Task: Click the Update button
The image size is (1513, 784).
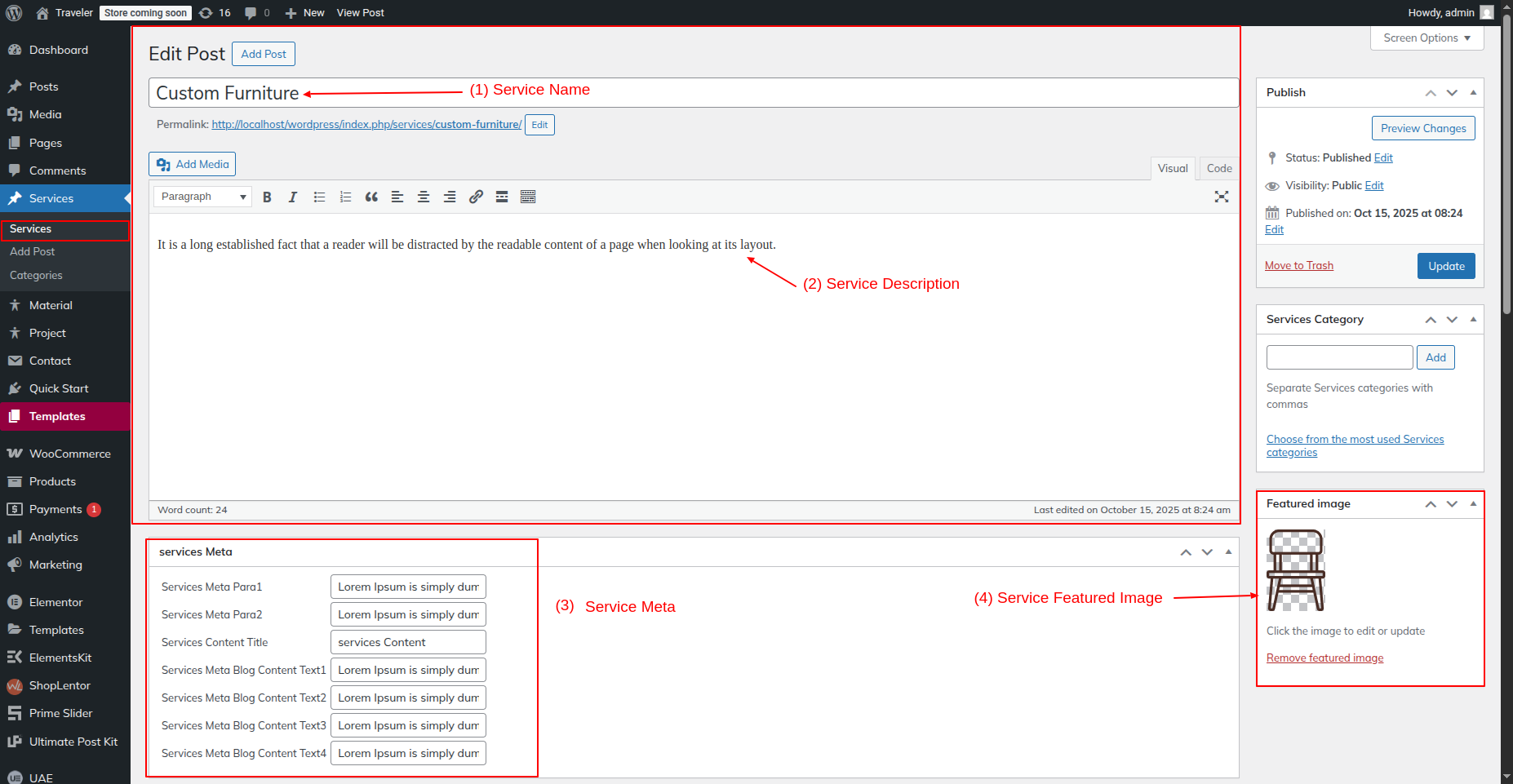Action: click(x=1445, y=266)
